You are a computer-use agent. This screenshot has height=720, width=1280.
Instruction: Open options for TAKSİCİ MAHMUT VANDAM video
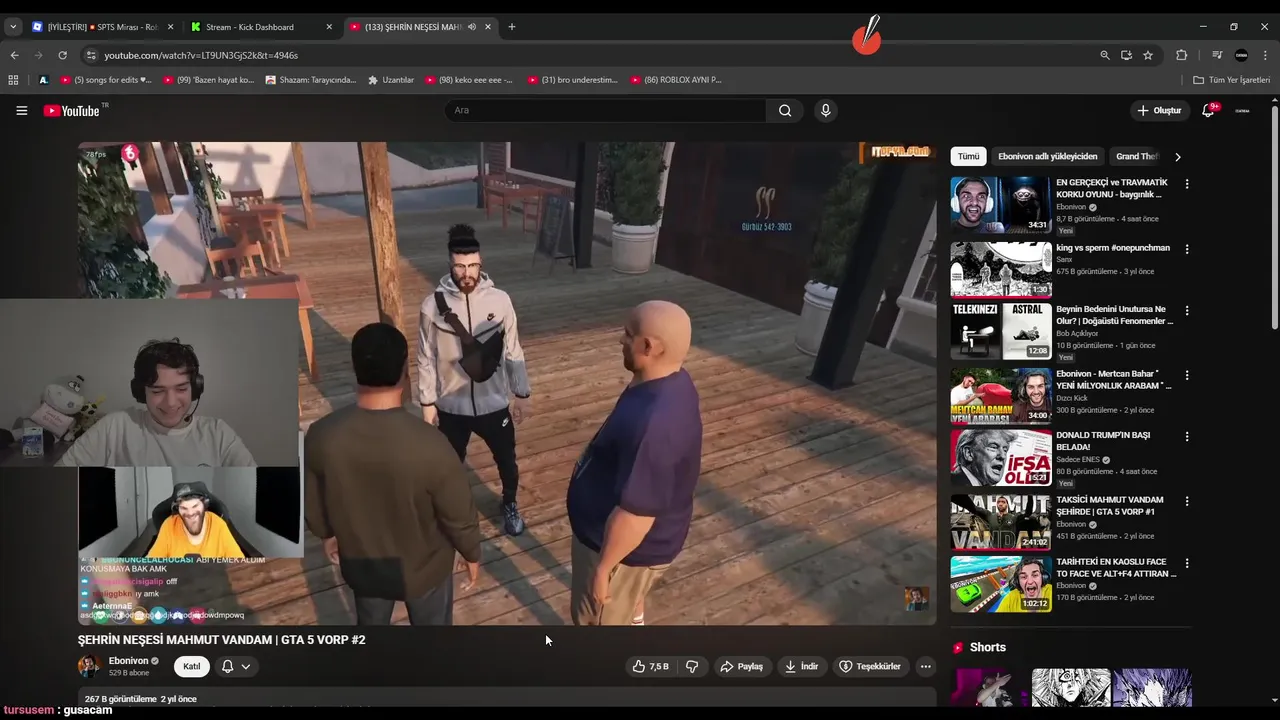pyautogui.click(x=1187, y=501)
